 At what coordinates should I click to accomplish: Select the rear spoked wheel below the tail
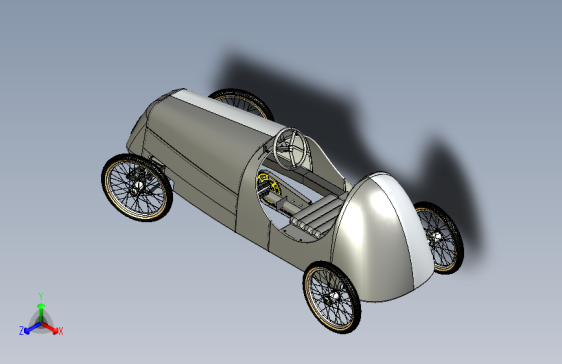332,297
